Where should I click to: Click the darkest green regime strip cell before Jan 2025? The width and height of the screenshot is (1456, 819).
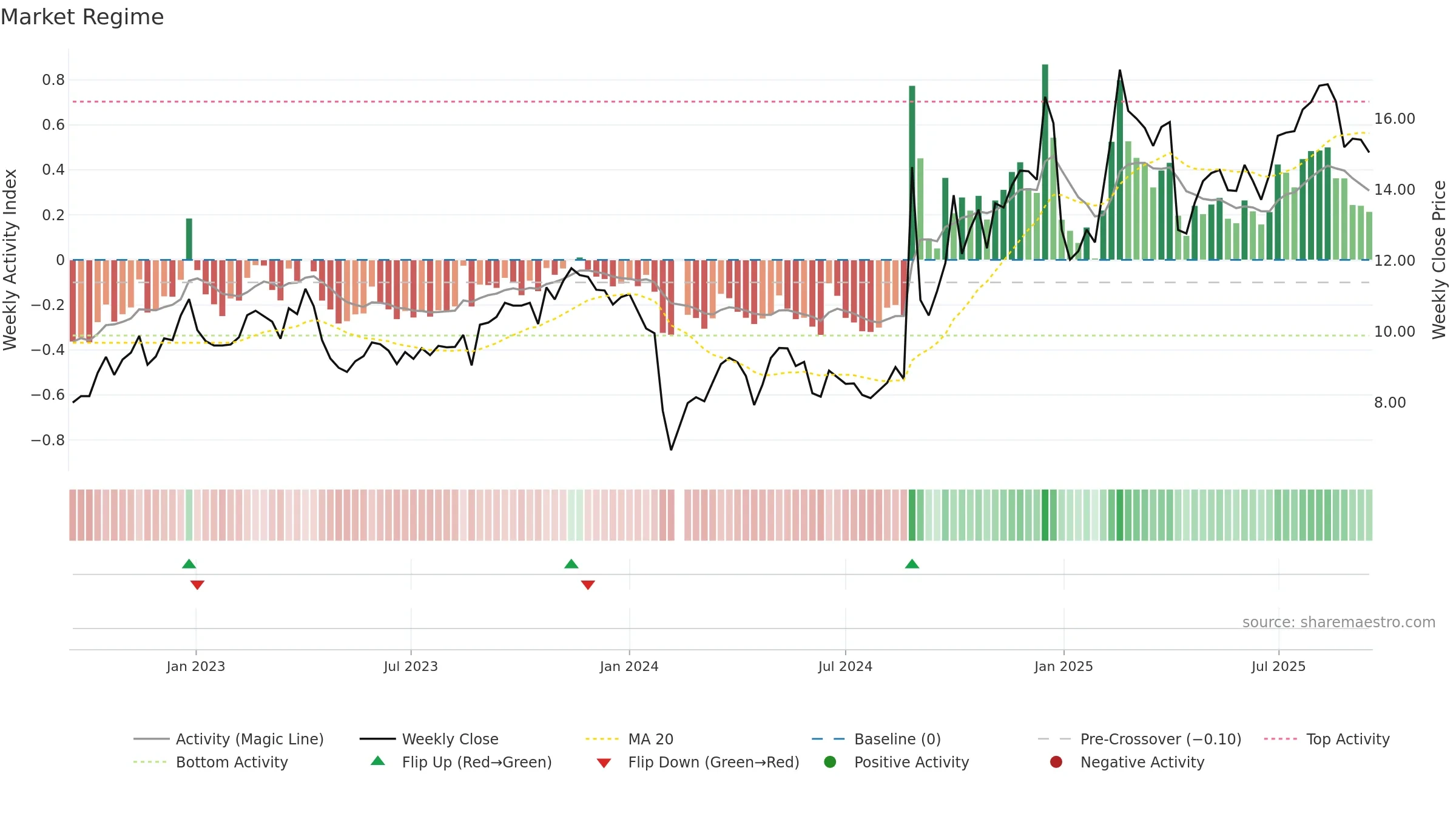pyautogui.click(x=1045, y=515)
